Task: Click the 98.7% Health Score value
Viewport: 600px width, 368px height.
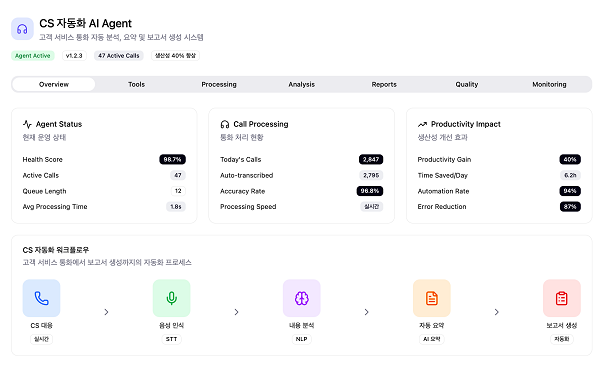Action: pos(172,160)
